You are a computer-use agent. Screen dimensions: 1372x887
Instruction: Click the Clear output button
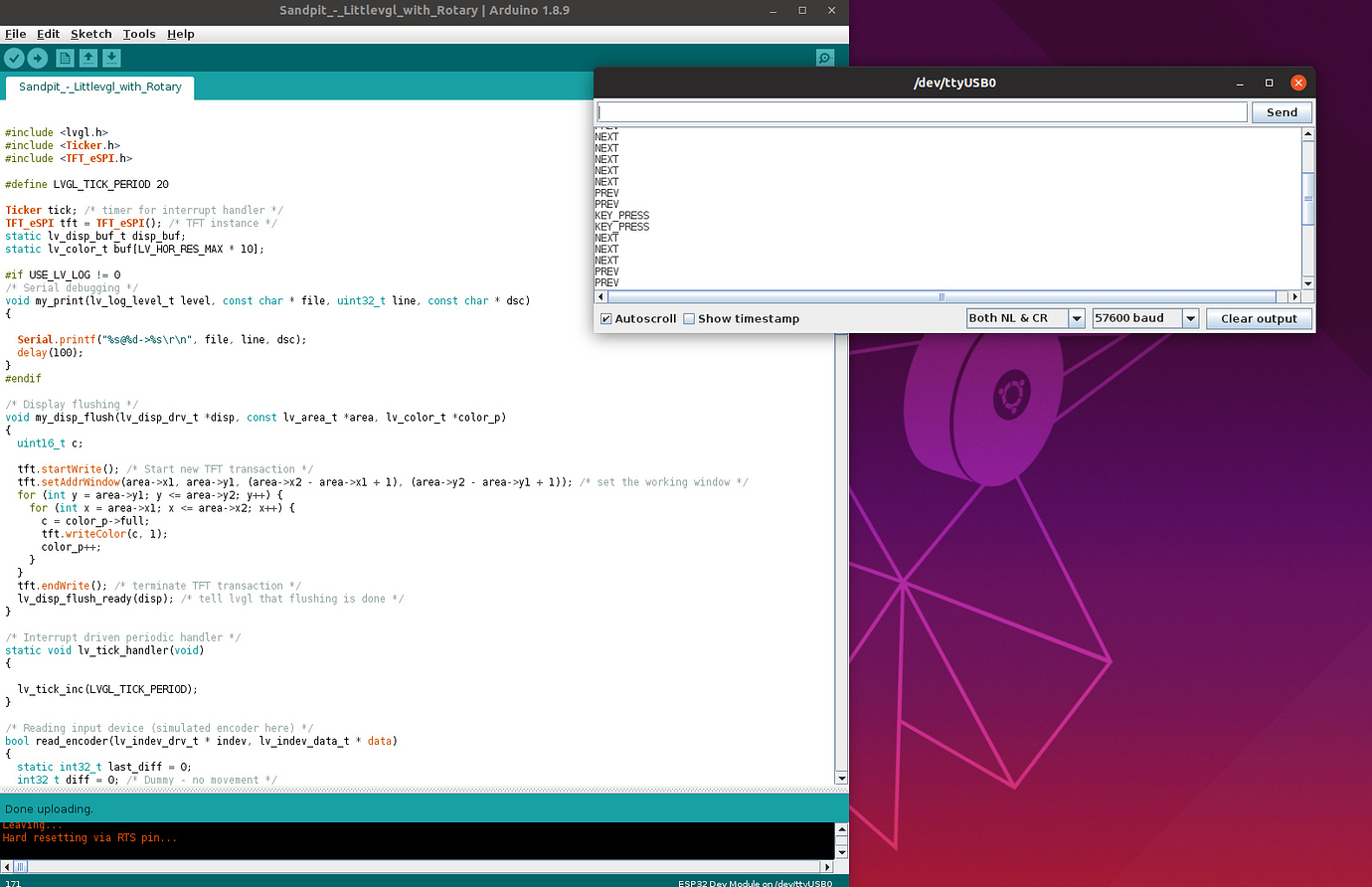(x=1259, y=318)
